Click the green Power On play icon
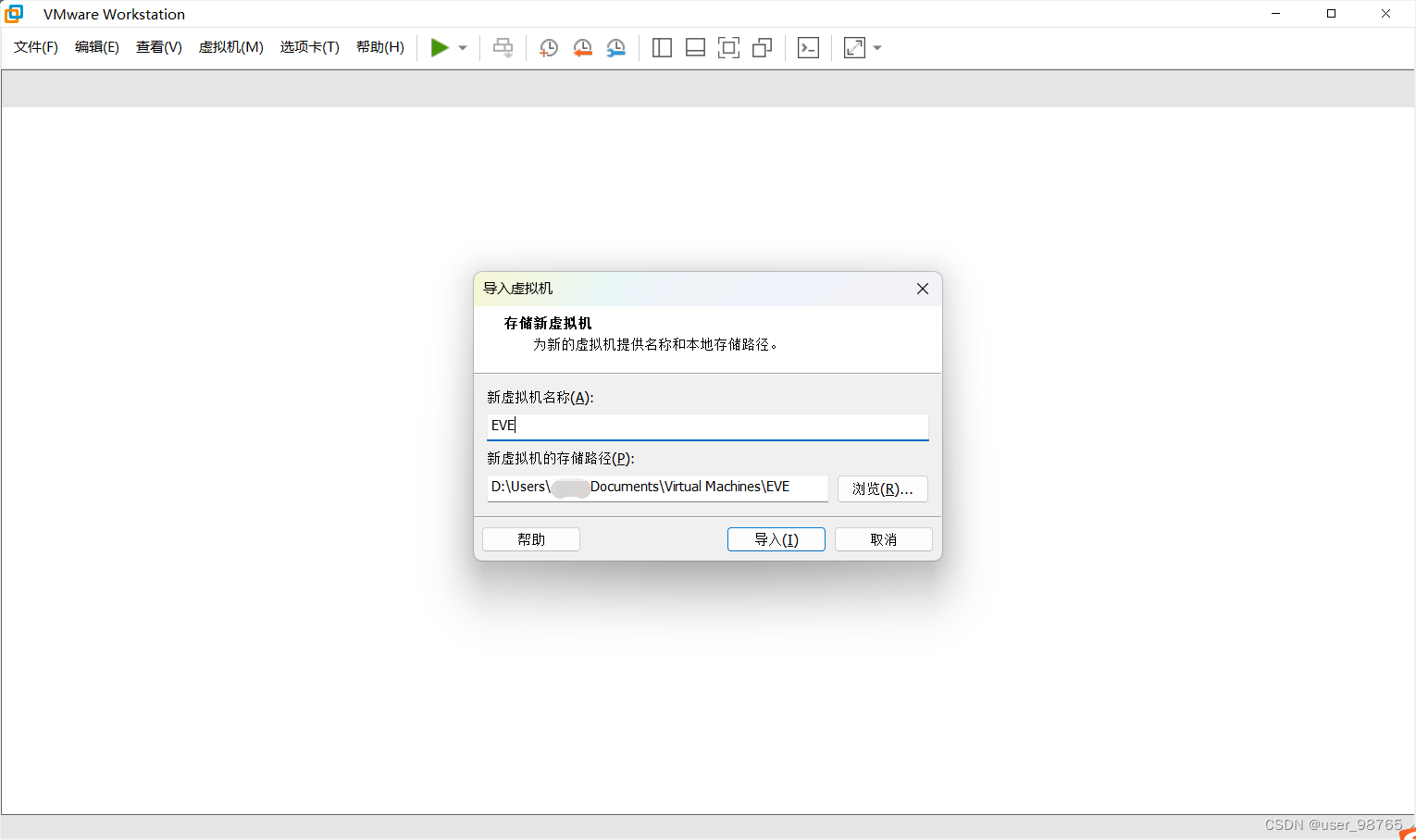Screen dimensions: 1416x840 [x=440, y=48]
